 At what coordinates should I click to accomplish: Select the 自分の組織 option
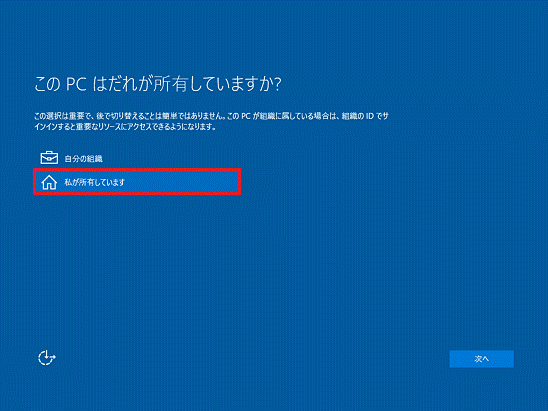(137, 158)
